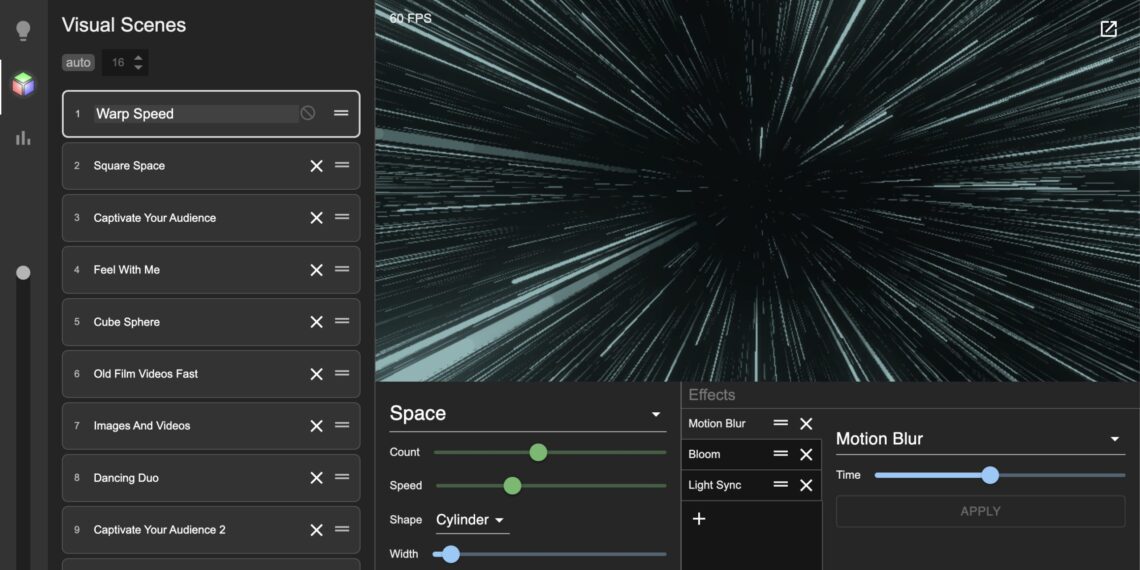The width and height of the screenshot is (1140, 570).
Task: Open visualizer in external pop-out window
Action: [1108, 29]
